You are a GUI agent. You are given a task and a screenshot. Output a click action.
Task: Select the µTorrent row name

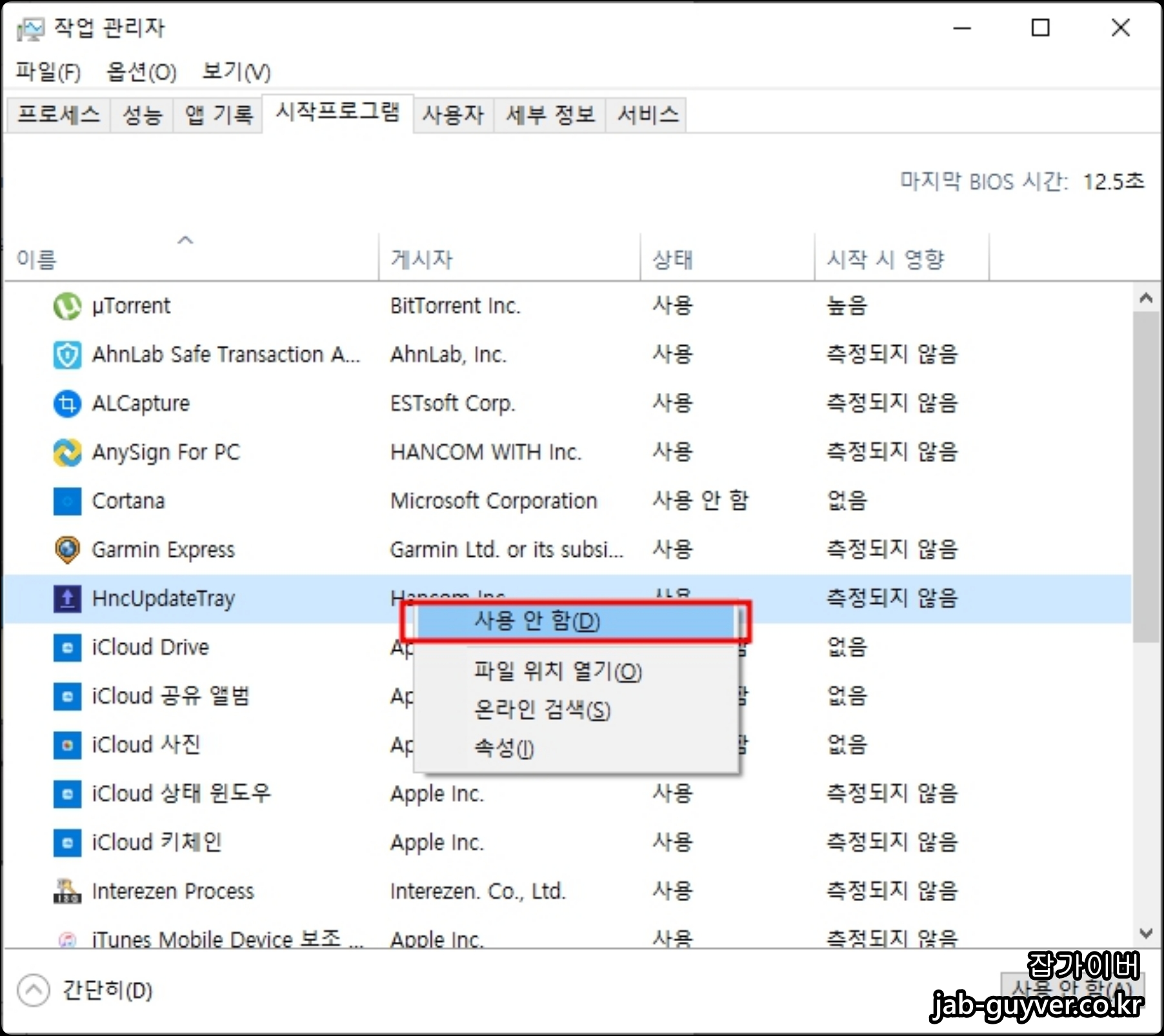(131, 306)
